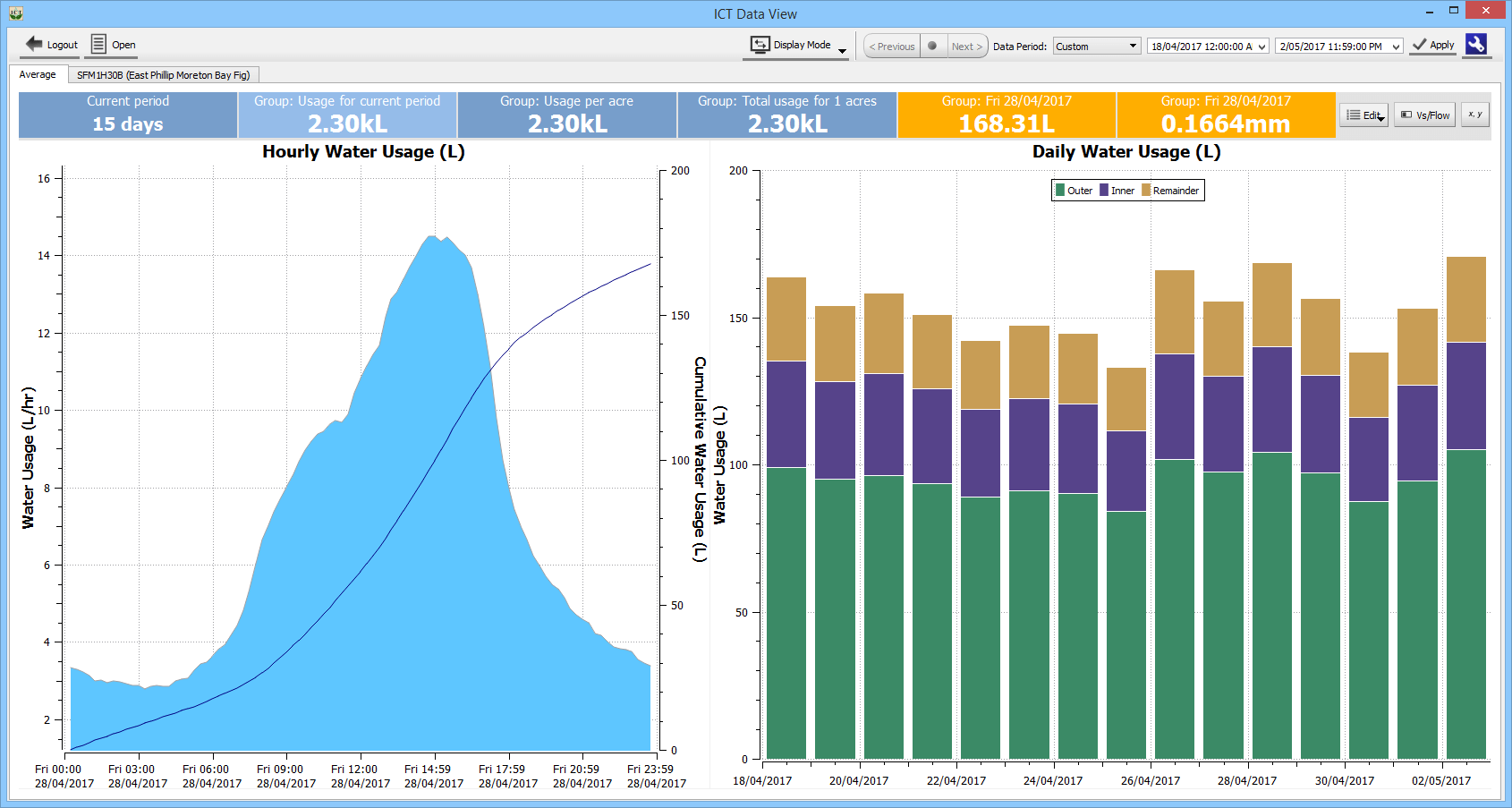Viewport: 1512px width, 808px height.
Task: Expand the Edit dropdown menu
Action: click(x=1364, y=115)
